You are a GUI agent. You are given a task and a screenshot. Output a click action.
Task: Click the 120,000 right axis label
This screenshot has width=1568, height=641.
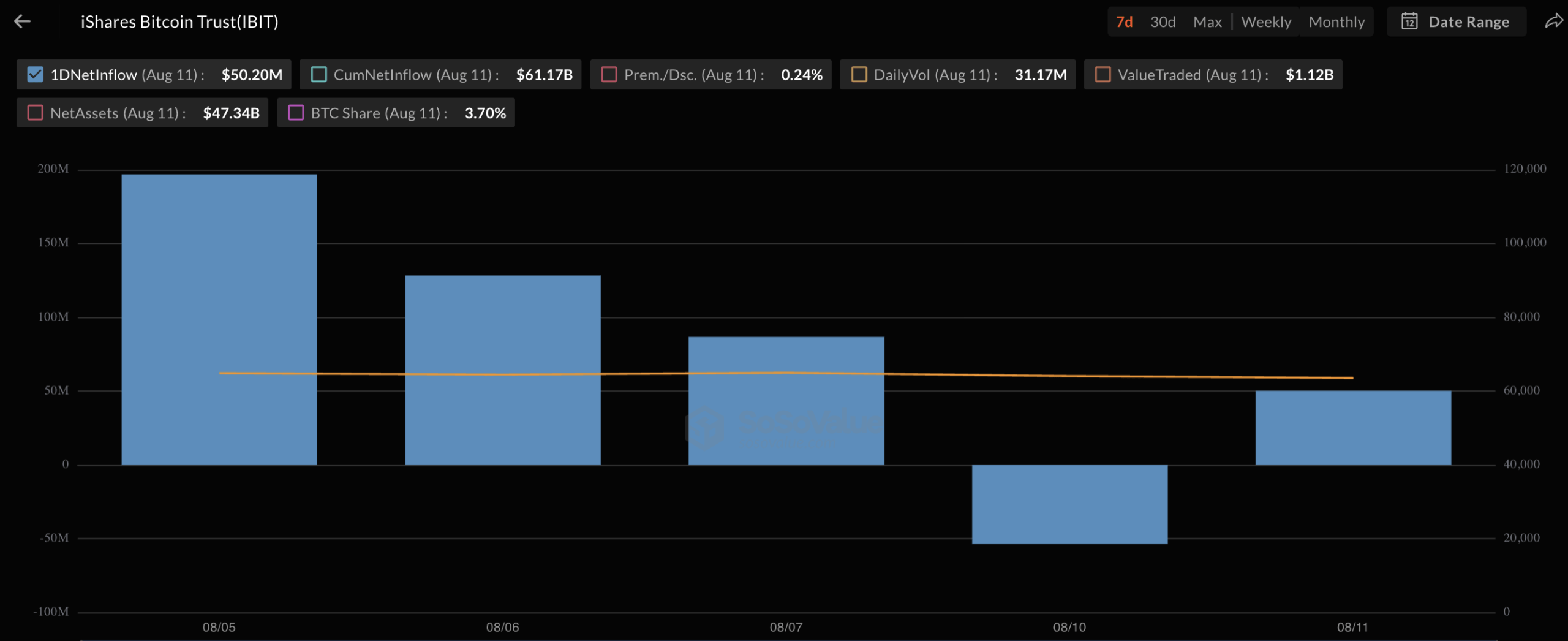tap(1525, 169)
